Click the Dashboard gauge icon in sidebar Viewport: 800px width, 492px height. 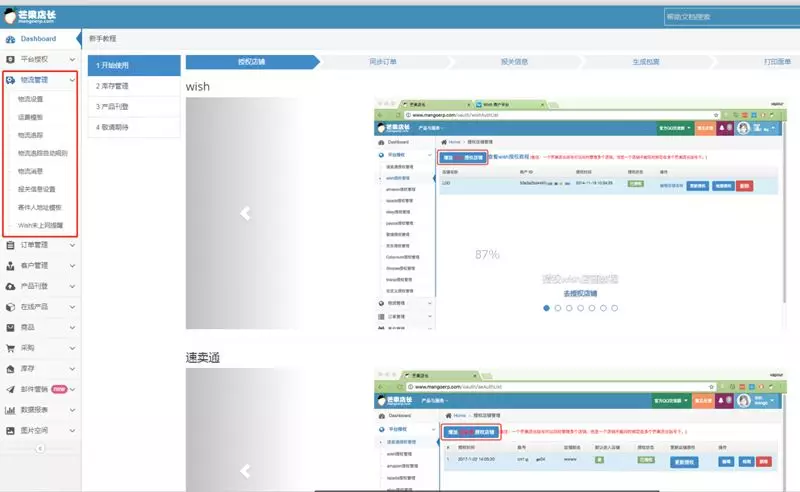point(11,39)
